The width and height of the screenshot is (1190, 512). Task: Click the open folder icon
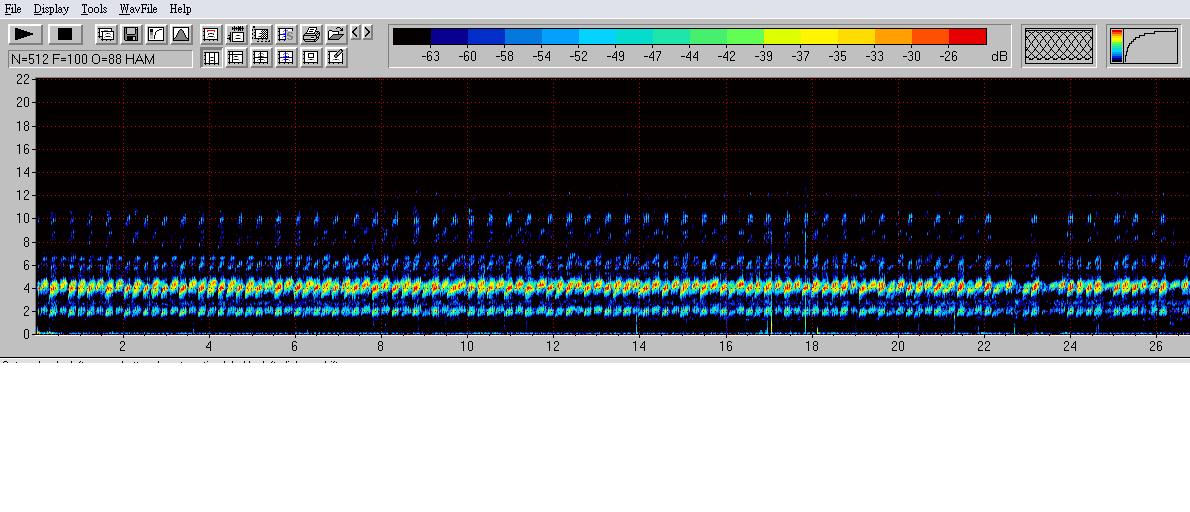pyautogui.click(x=336, y=34)
